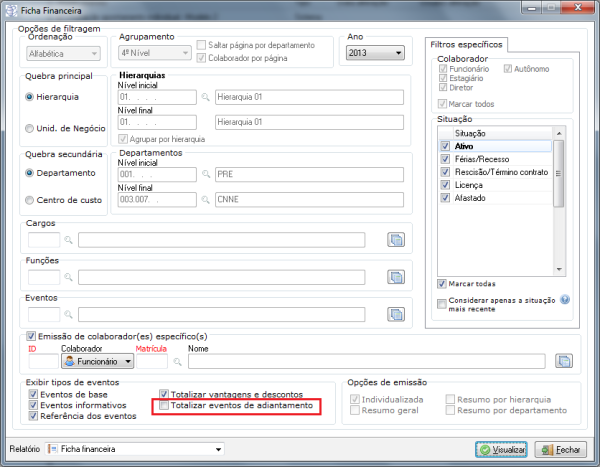Click the Visualizar button
The image size is (600, 467).
point(501,450)
